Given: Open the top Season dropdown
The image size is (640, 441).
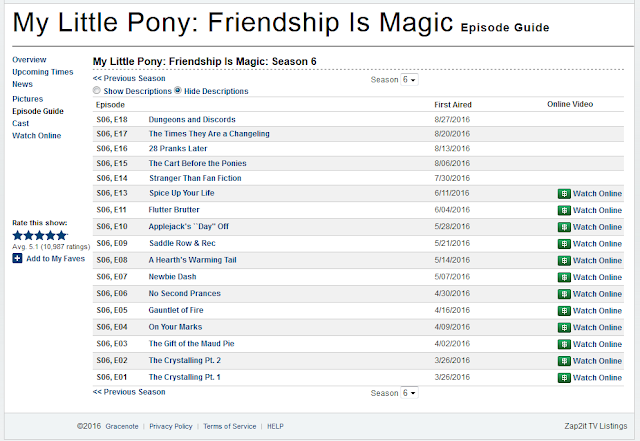Looking at the screenshot, I should (x=409, y=80).
